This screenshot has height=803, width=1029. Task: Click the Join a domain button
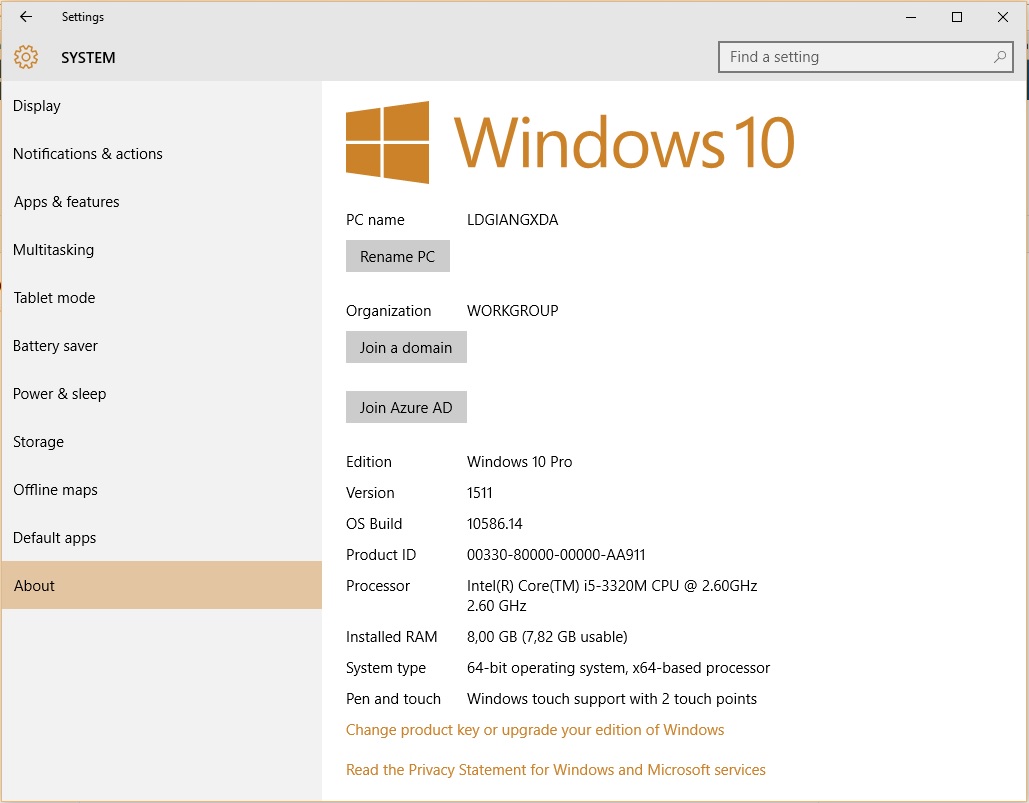[x=406, y=347]
